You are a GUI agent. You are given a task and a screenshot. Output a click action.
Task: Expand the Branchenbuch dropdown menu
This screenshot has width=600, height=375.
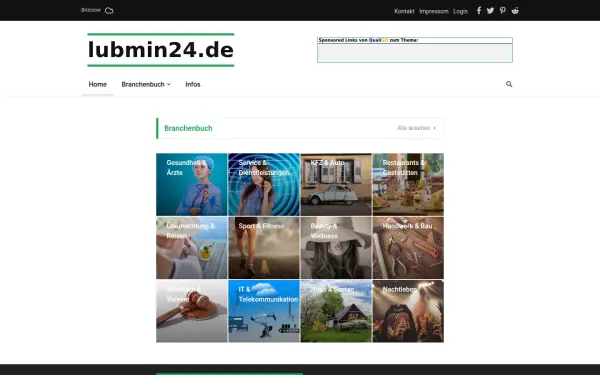pyautogui.click(x=146, y=84)
